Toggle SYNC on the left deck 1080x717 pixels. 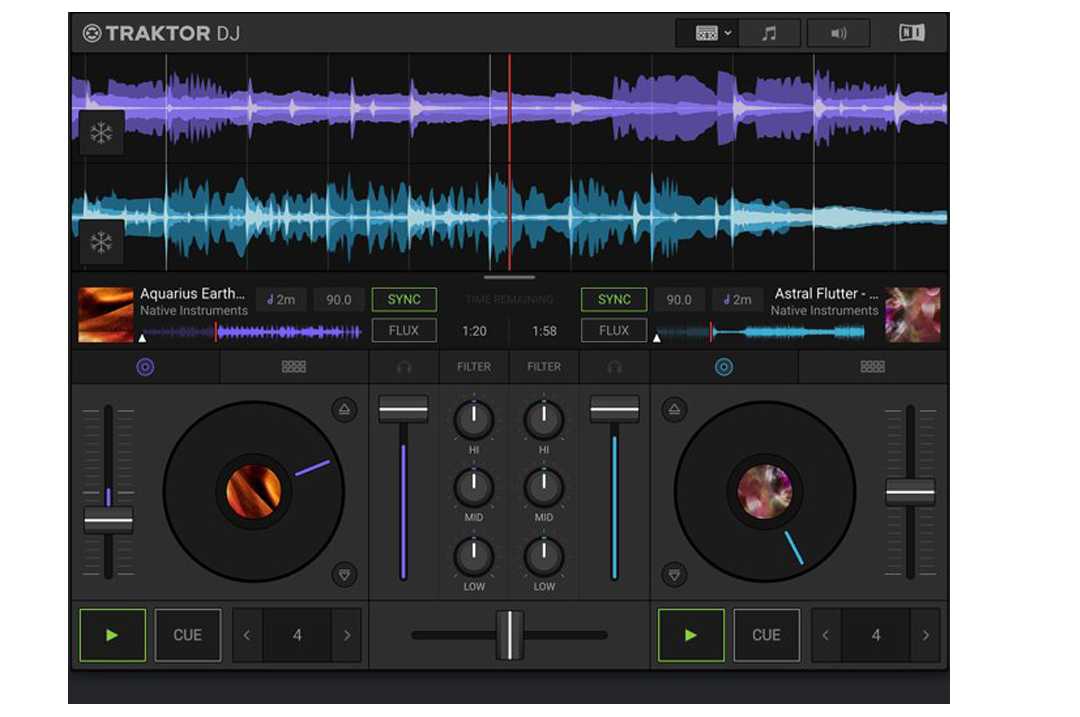[404, 300]
